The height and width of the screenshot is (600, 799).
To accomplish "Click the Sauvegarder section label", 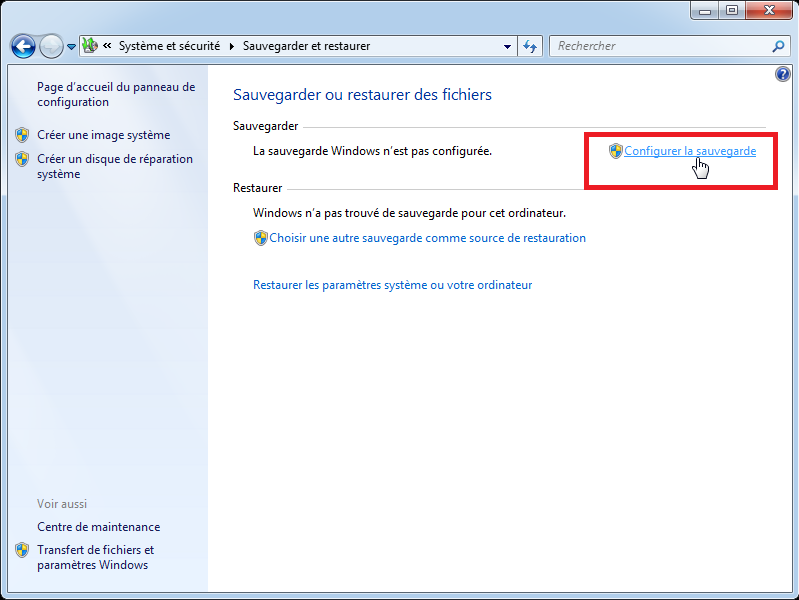I will pos(265,126).
